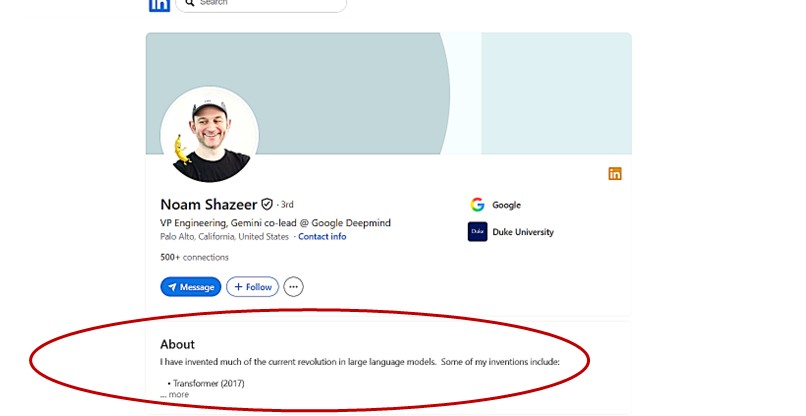Click the Noam Shazeer name heading
The height and width of the screenshot is (416, 806).
[x=208, y=204]
